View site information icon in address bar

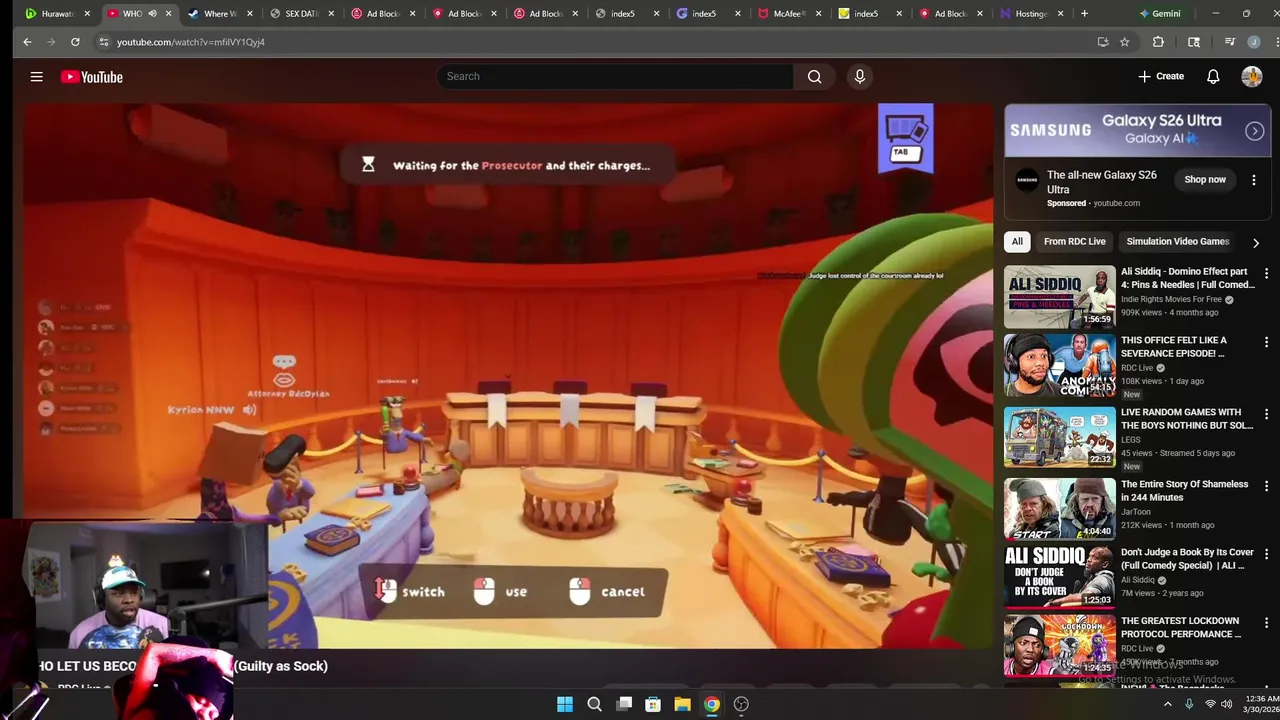point(103,42)
